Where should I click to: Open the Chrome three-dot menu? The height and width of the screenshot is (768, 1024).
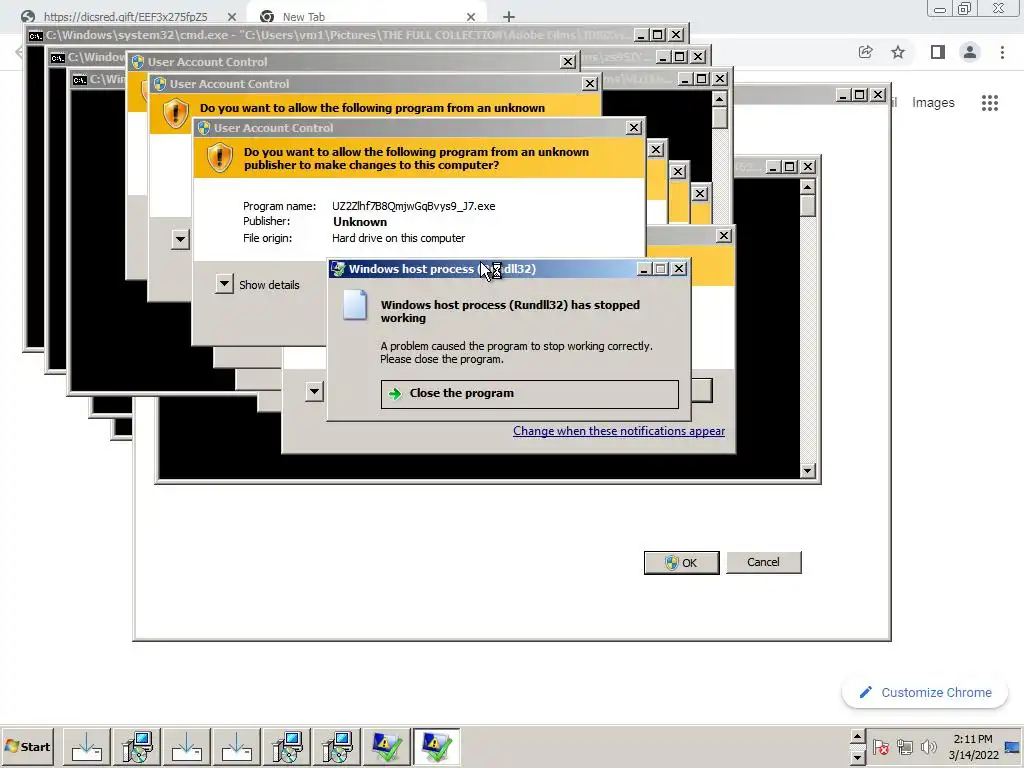click(1002, 52)
